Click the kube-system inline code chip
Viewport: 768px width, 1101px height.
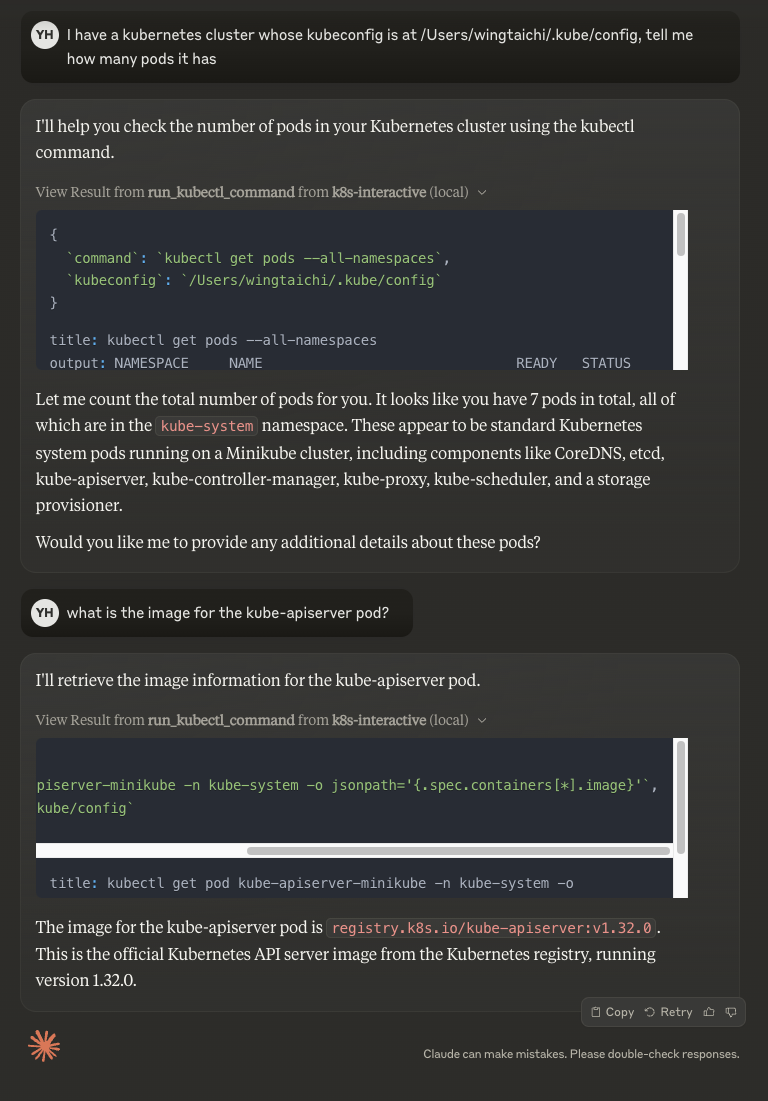pos(205,425)
